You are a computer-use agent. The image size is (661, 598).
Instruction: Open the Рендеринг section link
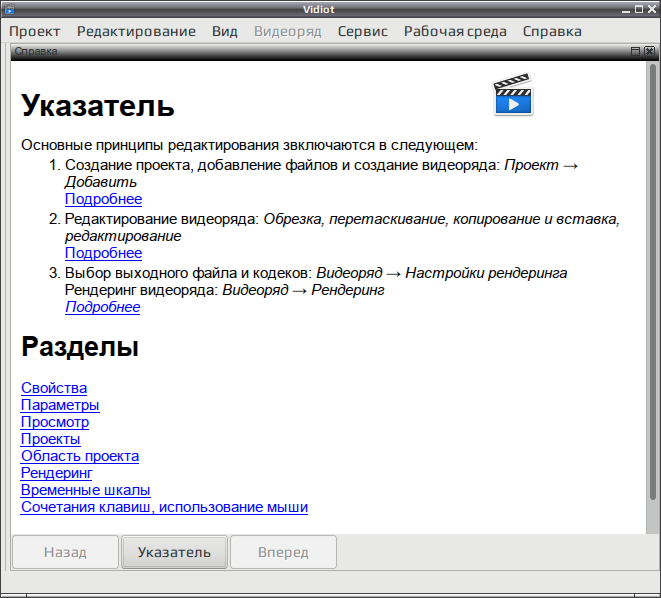tap(56, 473)
